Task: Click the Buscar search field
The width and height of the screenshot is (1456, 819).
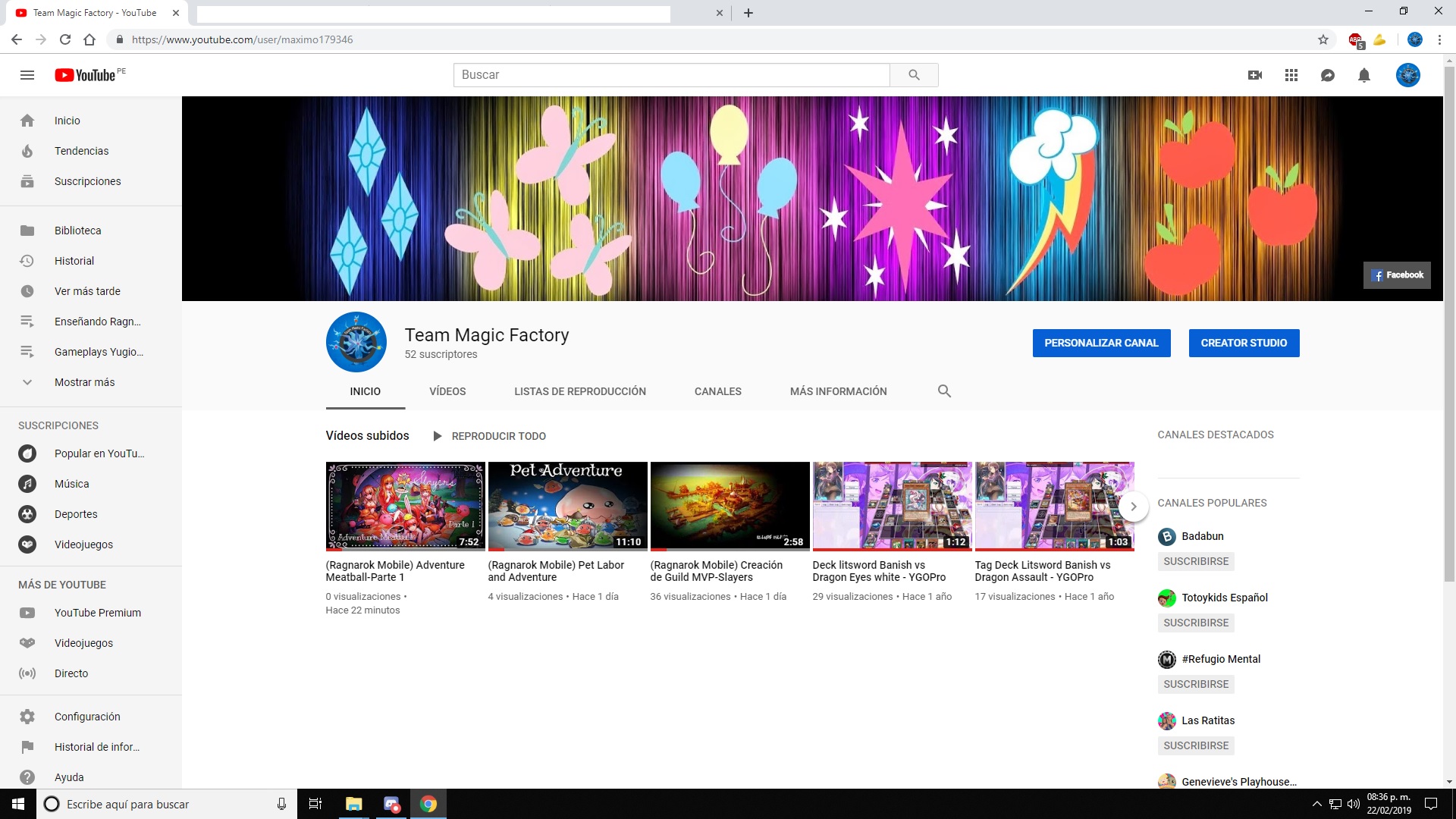Action: (672, 75)
